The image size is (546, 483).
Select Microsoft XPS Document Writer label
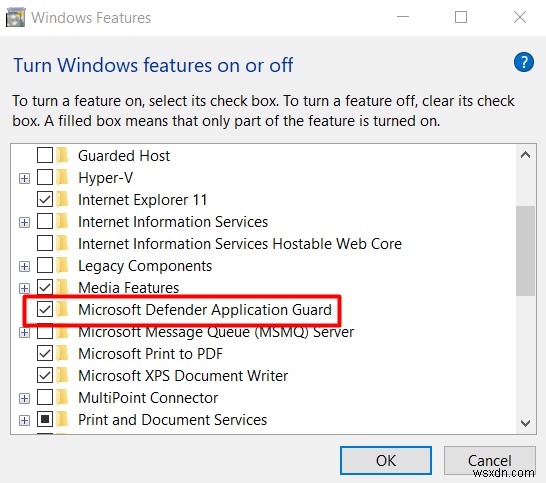pos(183,376)
